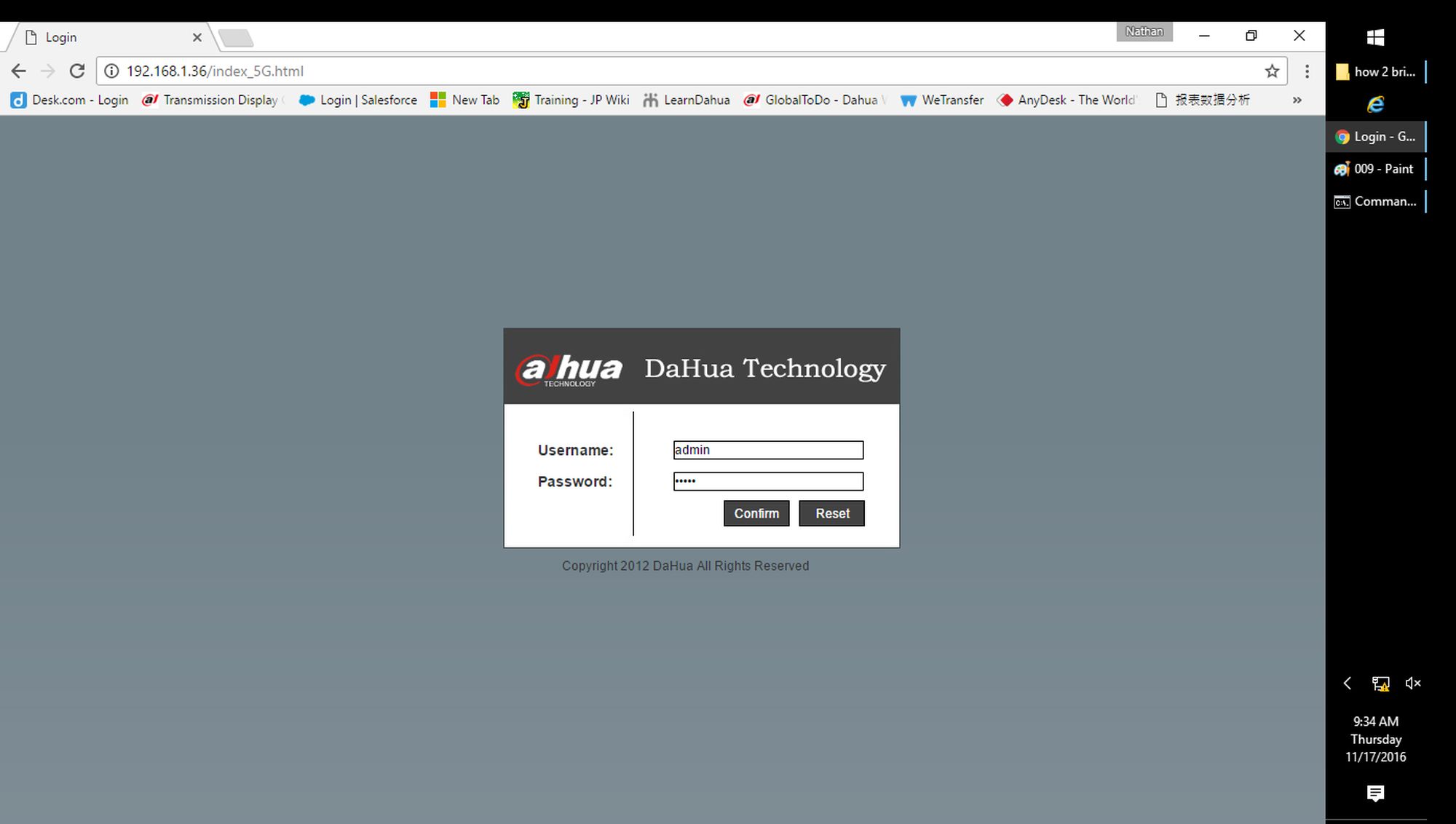Switch to 009 - Paint taskbar window
Image resolution: width=1456 pixels, height=824 pixels.
tap(1375, 169)
